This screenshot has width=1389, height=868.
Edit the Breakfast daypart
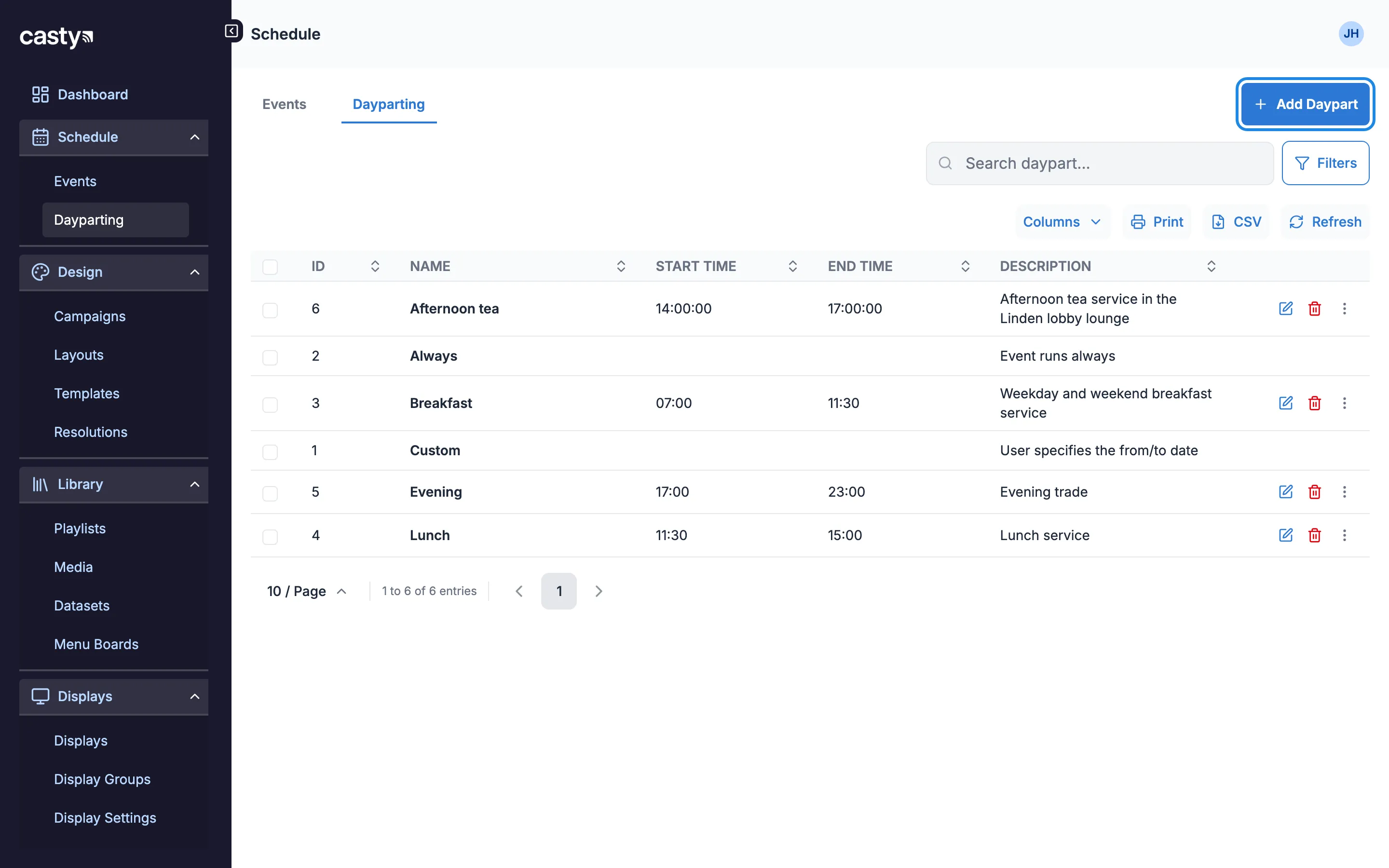click(x=1286, y=403)
